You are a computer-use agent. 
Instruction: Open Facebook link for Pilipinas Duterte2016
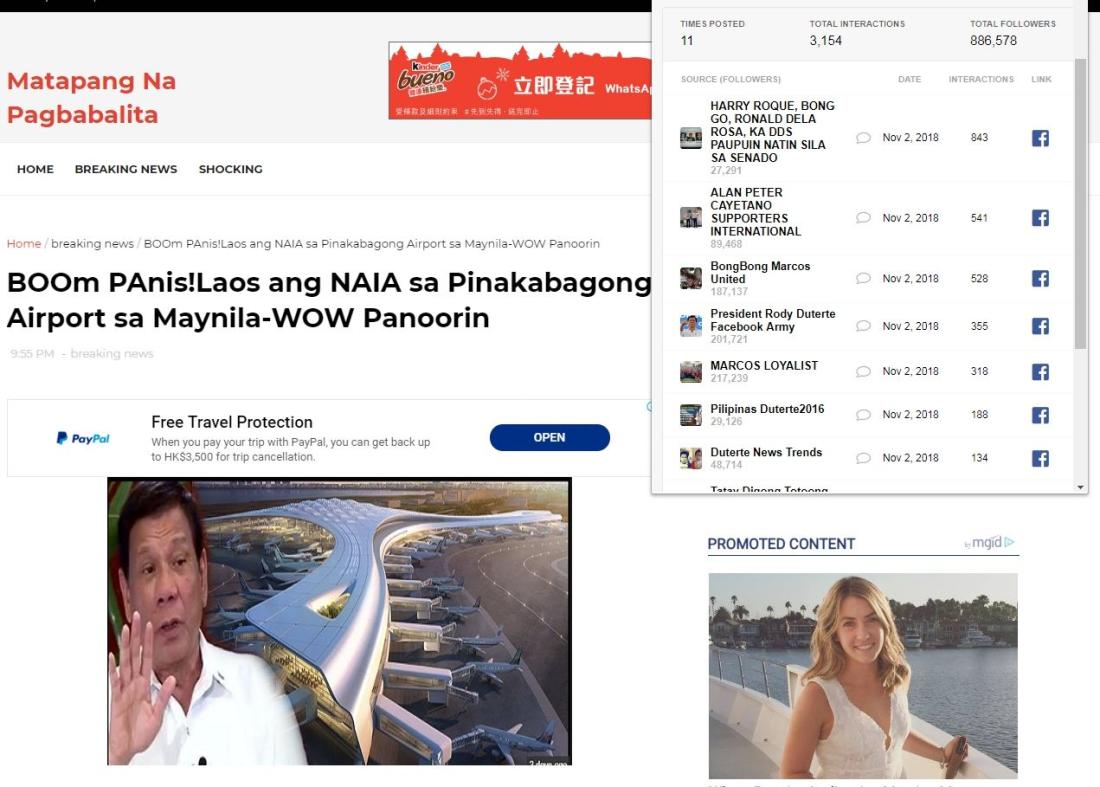(x=1040, y=415)
